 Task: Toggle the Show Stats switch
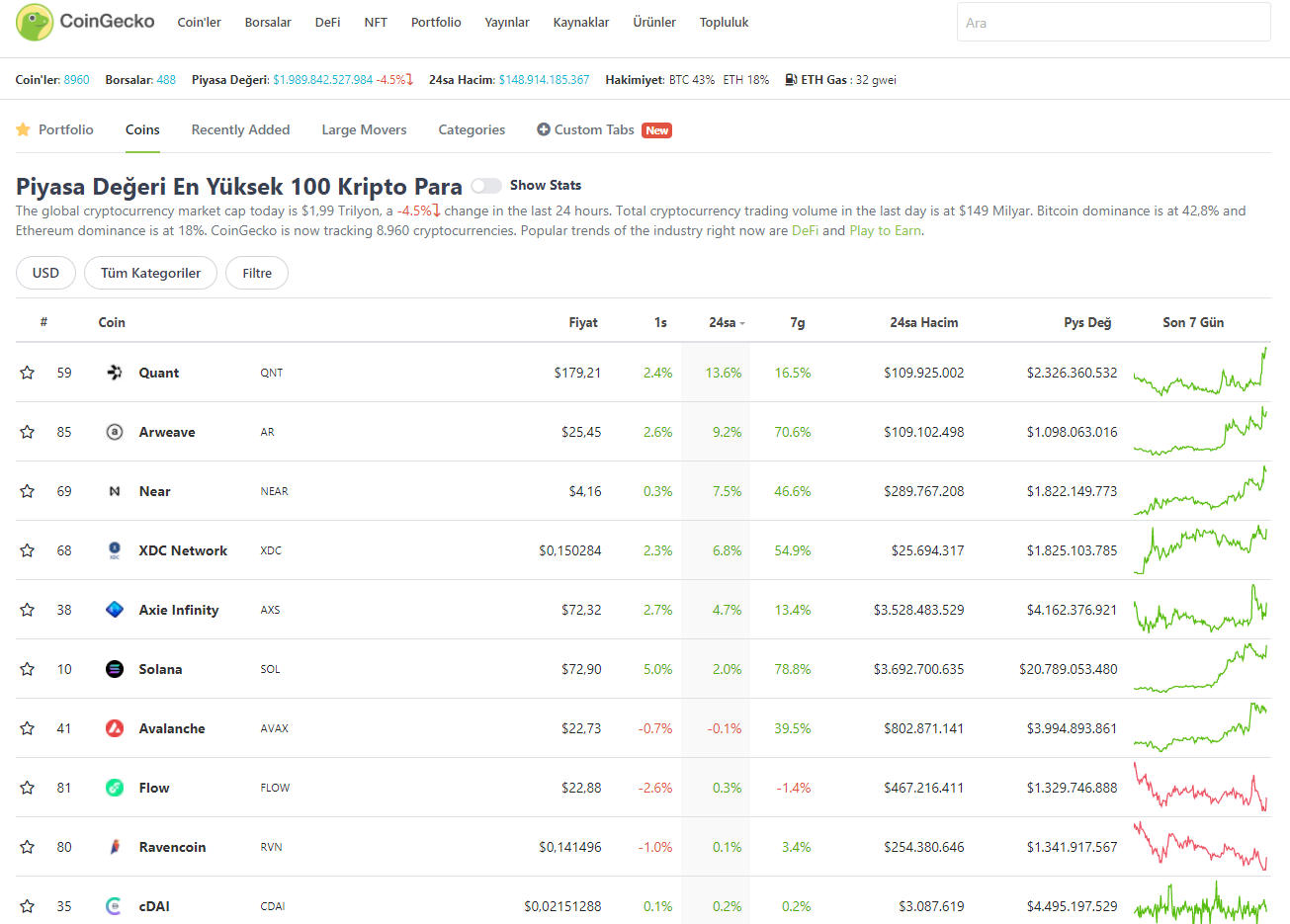(x=486, y=186)
